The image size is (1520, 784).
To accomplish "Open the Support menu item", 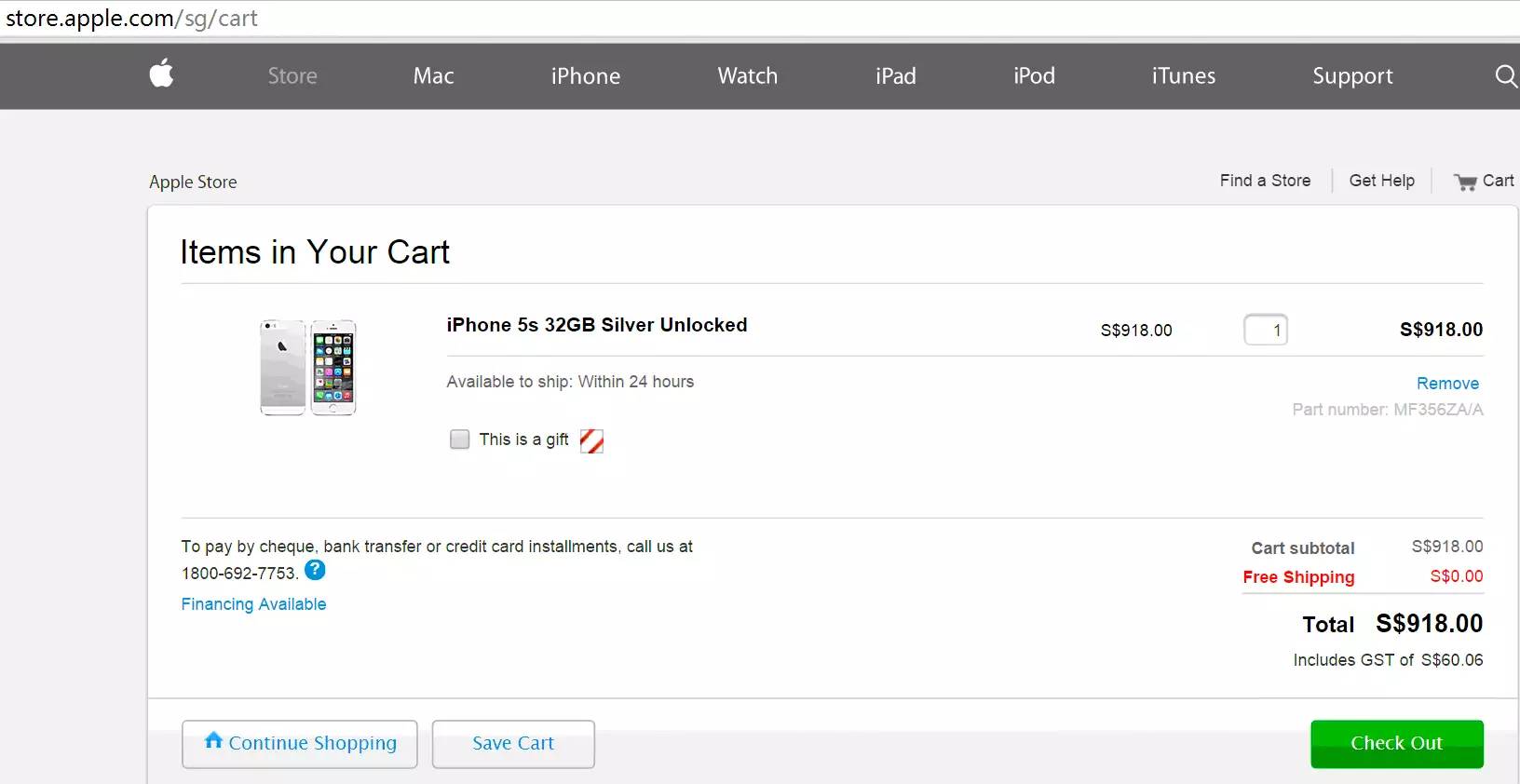I will click(x=1352, y=76).
